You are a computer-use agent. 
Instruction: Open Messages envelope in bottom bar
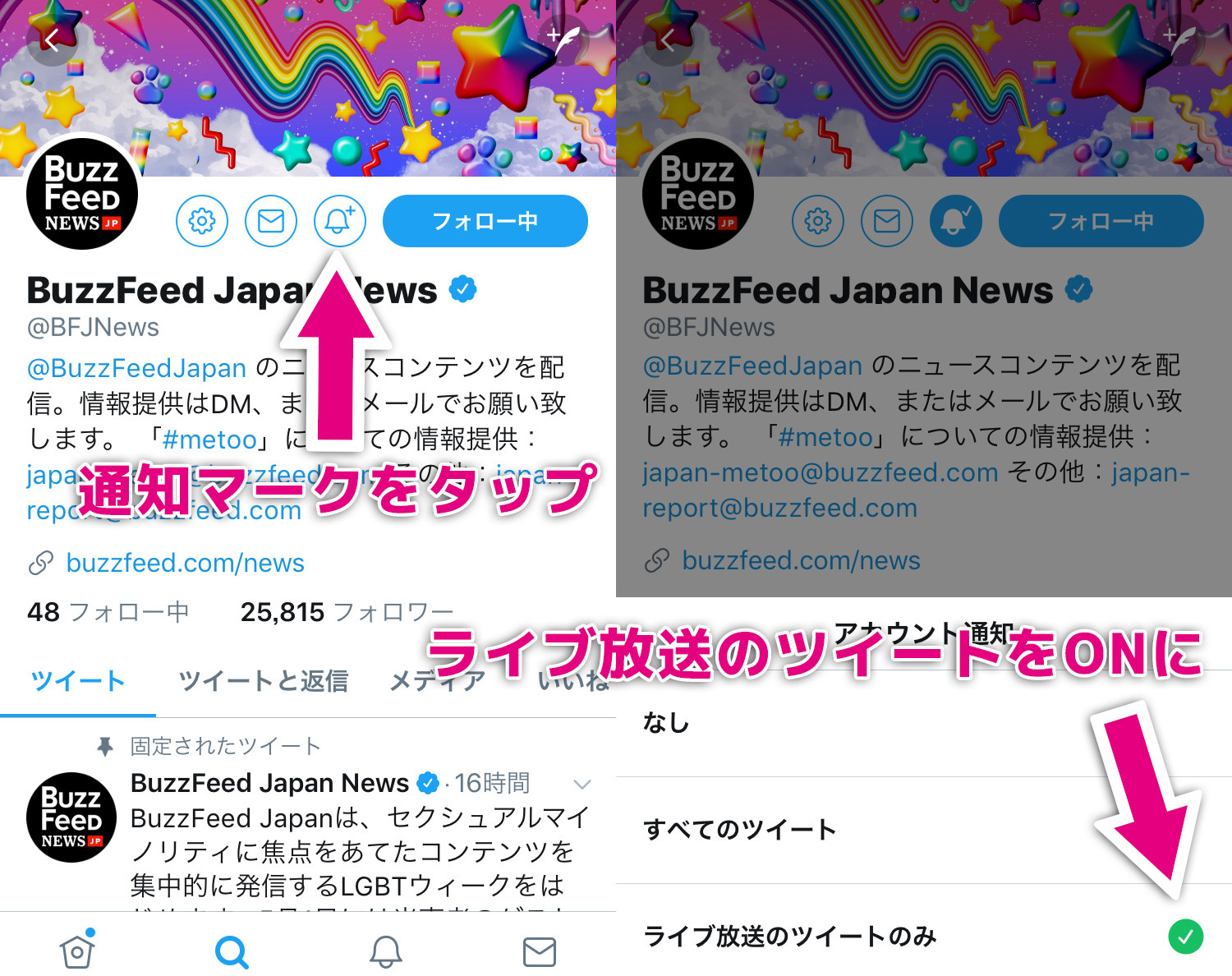tap(540, 952)
